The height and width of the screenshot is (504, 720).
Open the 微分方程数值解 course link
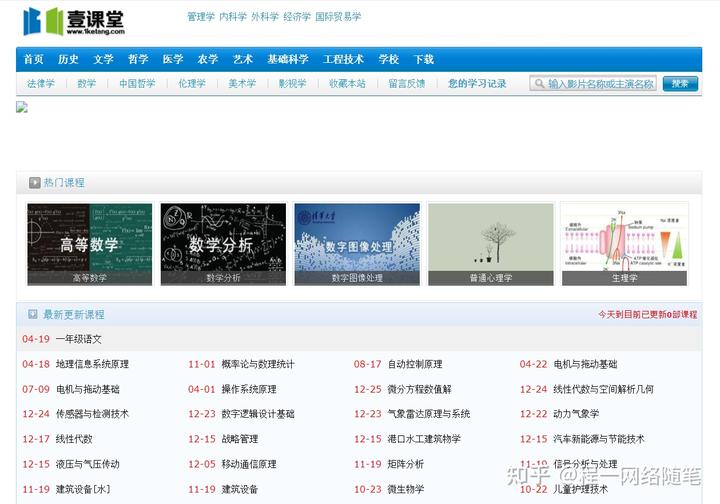click(x=419, y=389)
